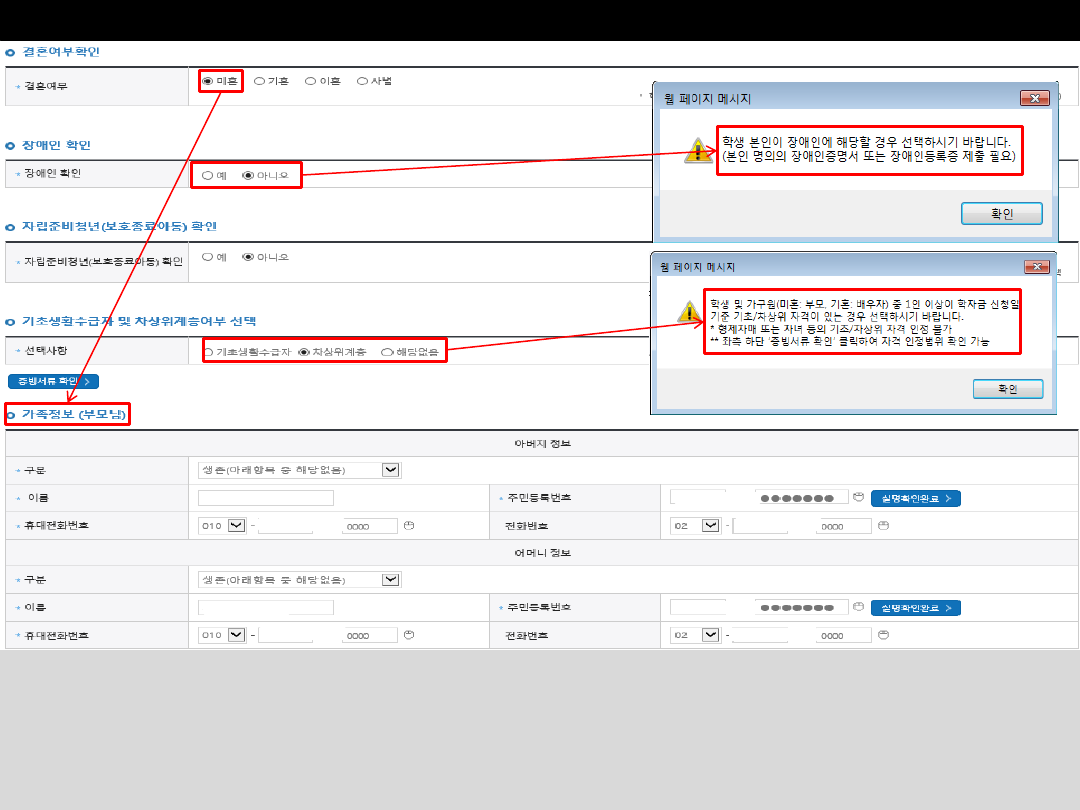Click keyboard icon beside father's resident number

coord(858,498)
